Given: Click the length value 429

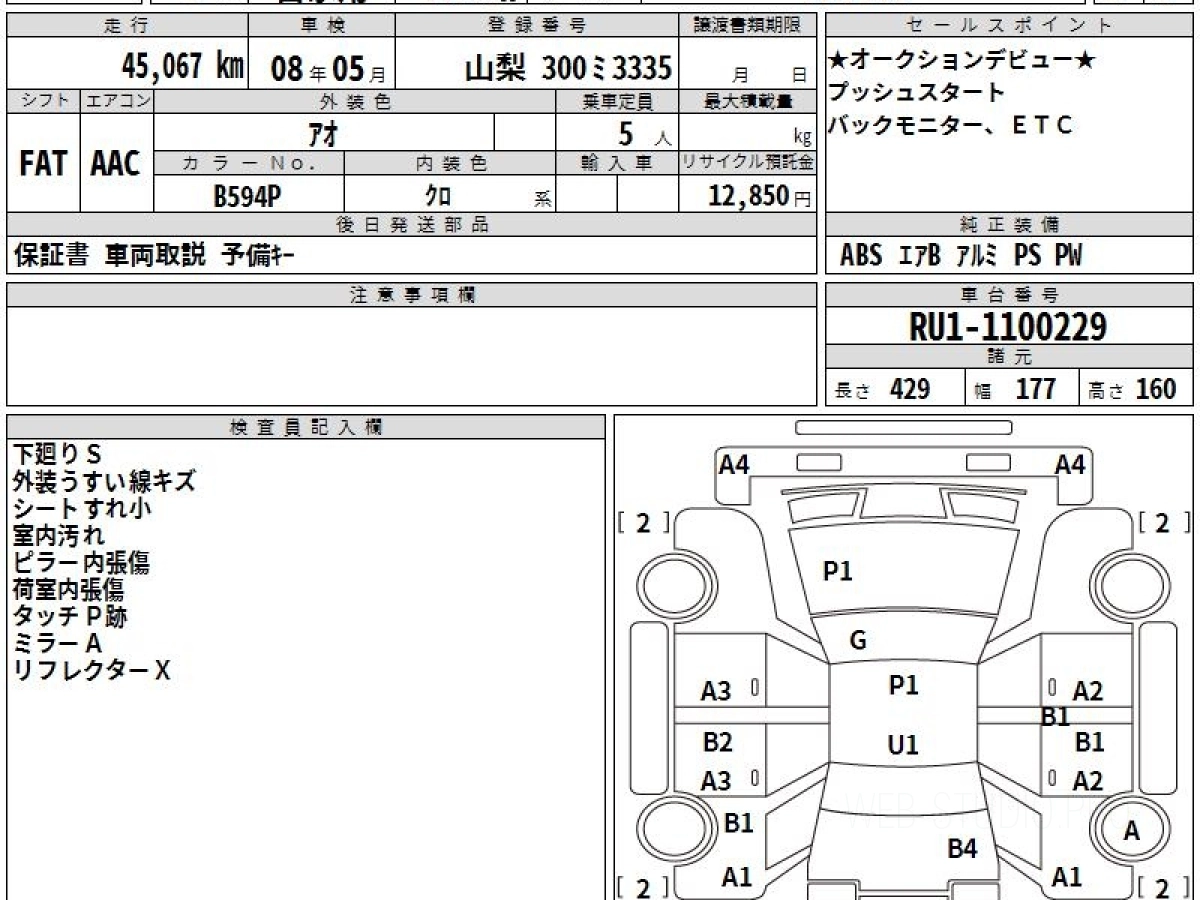Looking at the screenshot, I should (x=910, y=389).
